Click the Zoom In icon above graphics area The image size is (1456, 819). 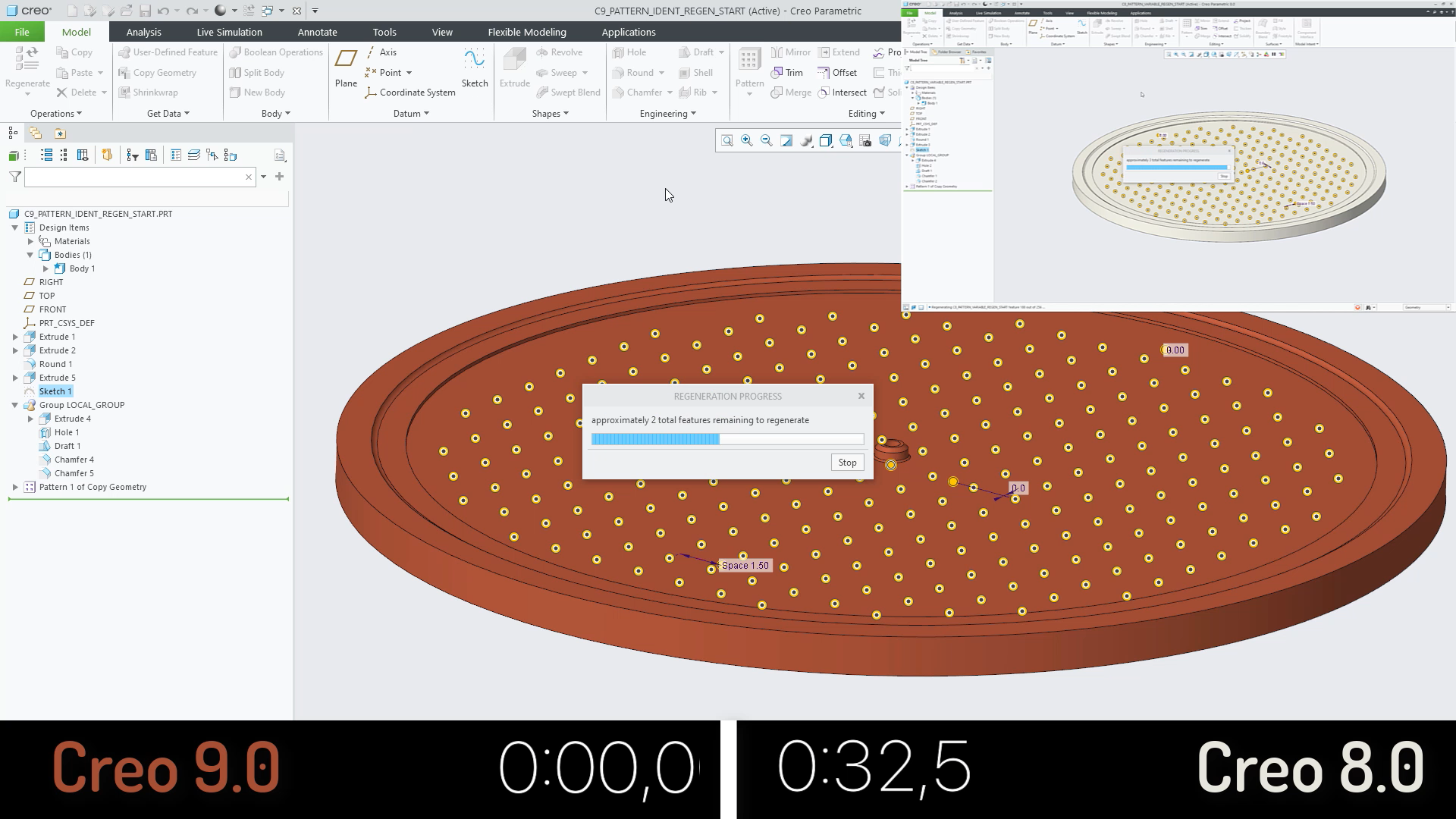[746, 140]
